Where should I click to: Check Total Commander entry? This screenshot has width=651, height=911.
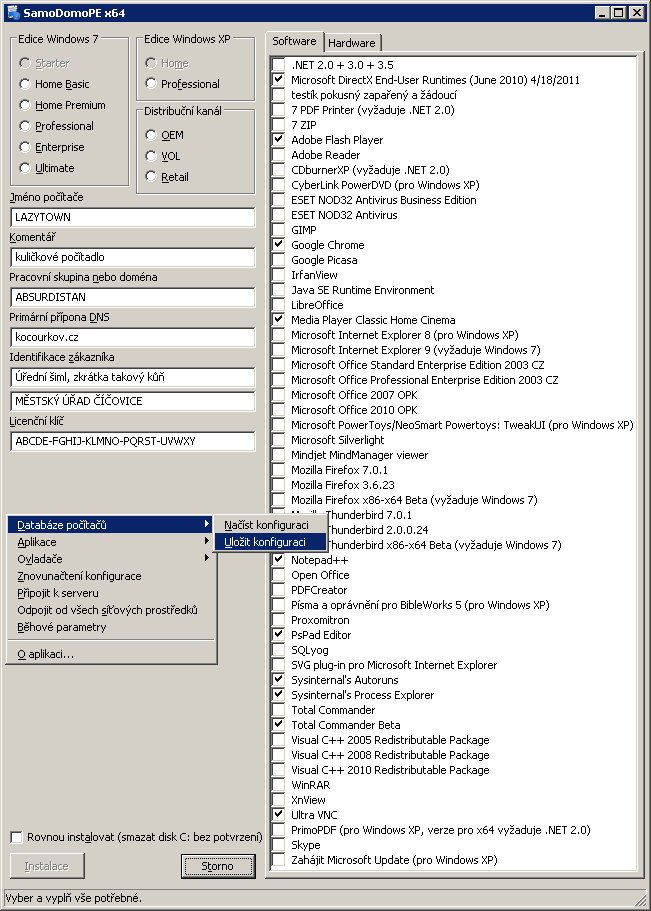click(x=278, y=709)
